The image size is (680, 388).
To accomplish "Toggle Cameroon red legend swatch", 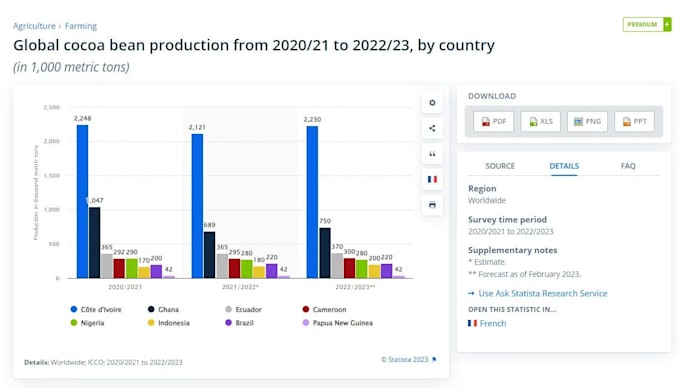I will pos(306,309).
